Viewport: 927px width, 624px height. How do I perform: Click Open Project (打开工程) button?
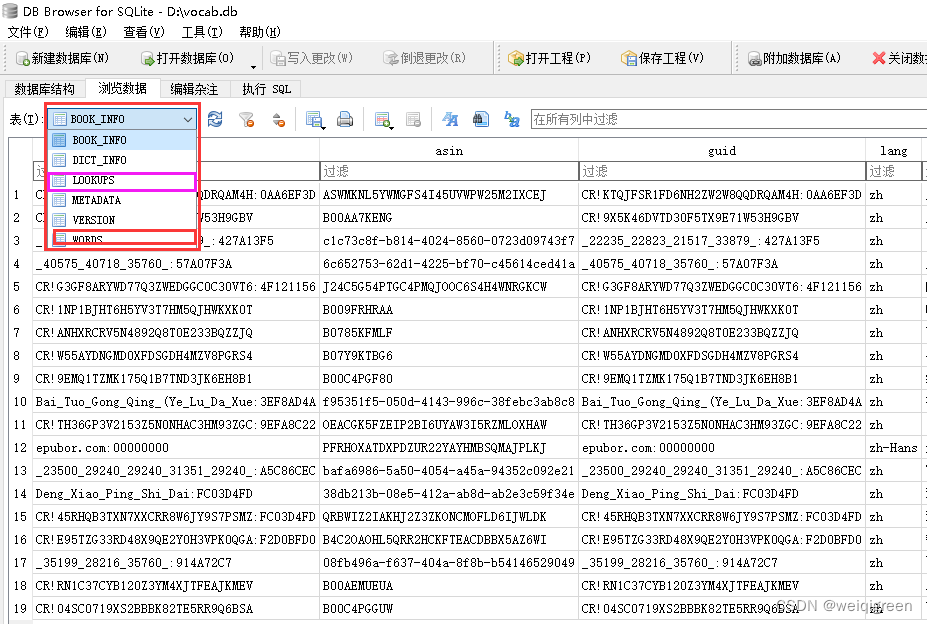(x=550, y=58)
